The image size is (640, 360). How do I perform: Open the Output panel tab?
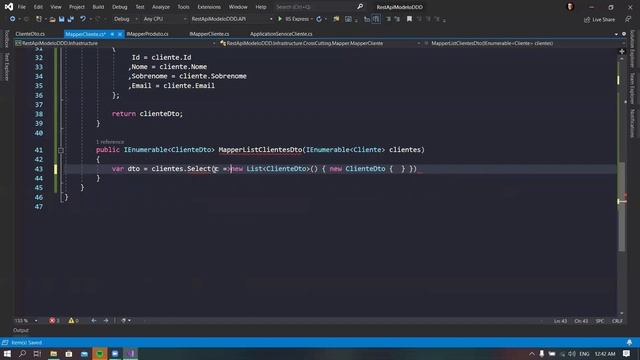click(21, 330)
